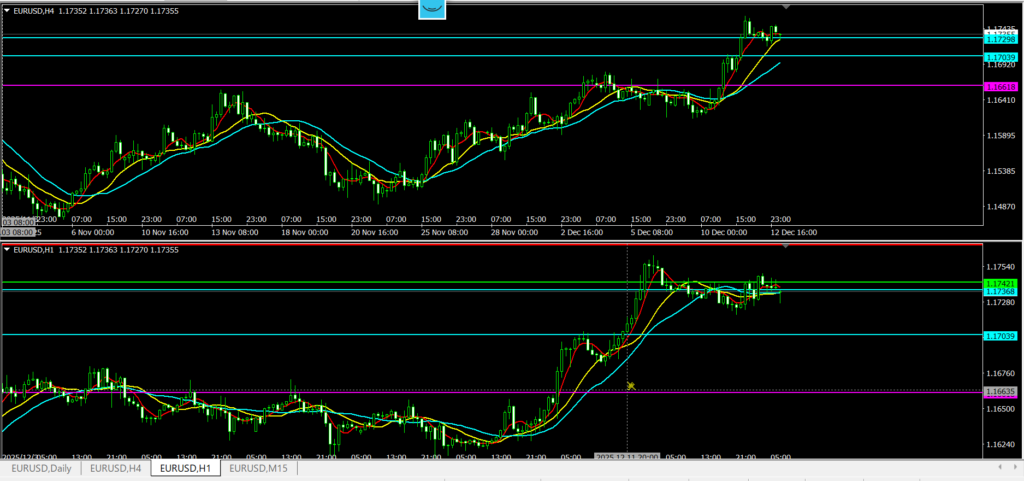Select the cyan 1.17039 price label on H1
Image resolution: width=1024 pixels, height=481 pixels.
[x=1000, y=336]
